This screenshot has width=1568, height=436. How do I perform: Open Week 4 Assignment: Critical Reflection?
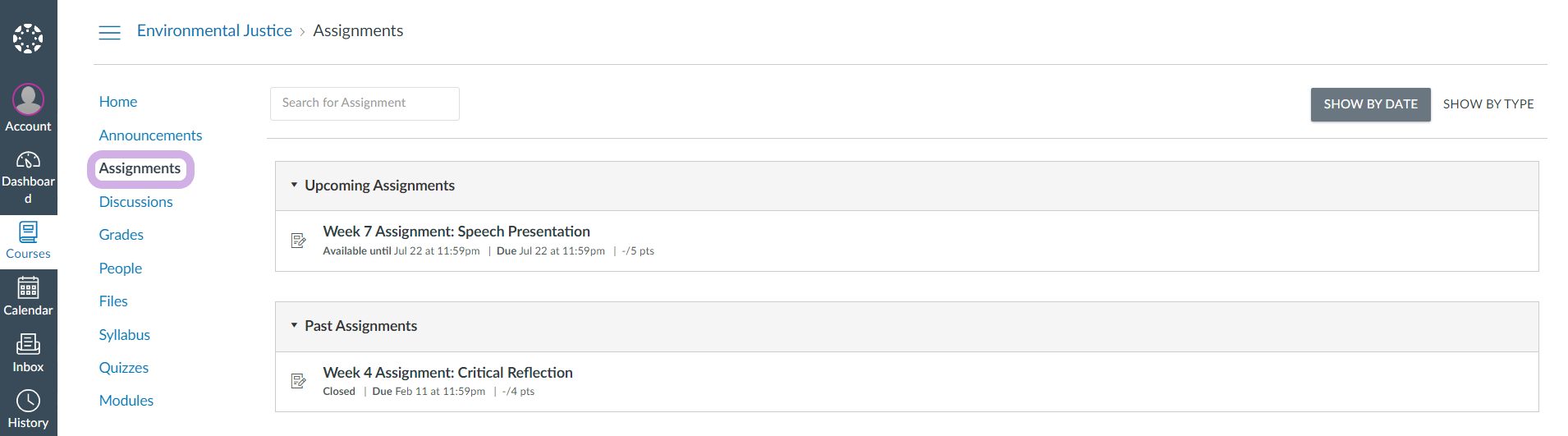(447, 373)
